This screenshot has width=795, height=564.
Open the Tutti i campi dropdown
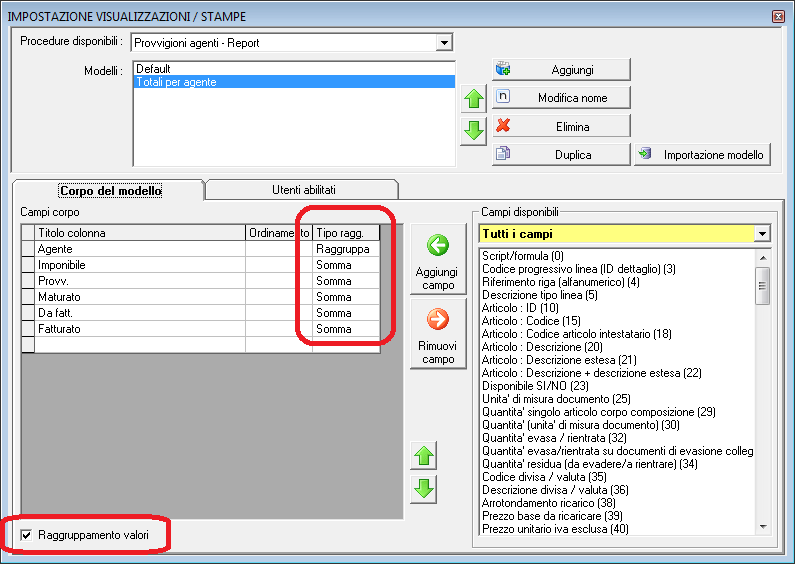tap(762, 234)
